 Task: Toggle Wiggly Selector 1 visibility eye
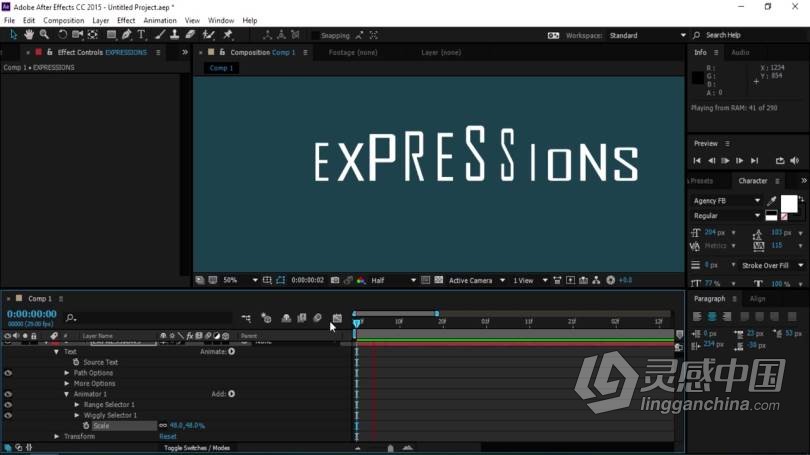point(8,415)
